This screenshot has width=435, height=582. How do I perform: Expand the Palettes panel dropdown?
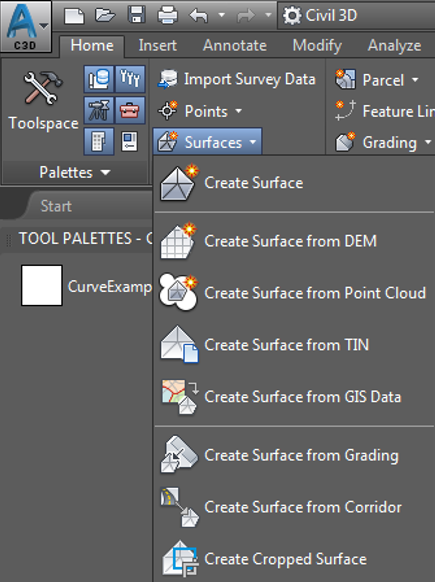click(x=75, y=172)
